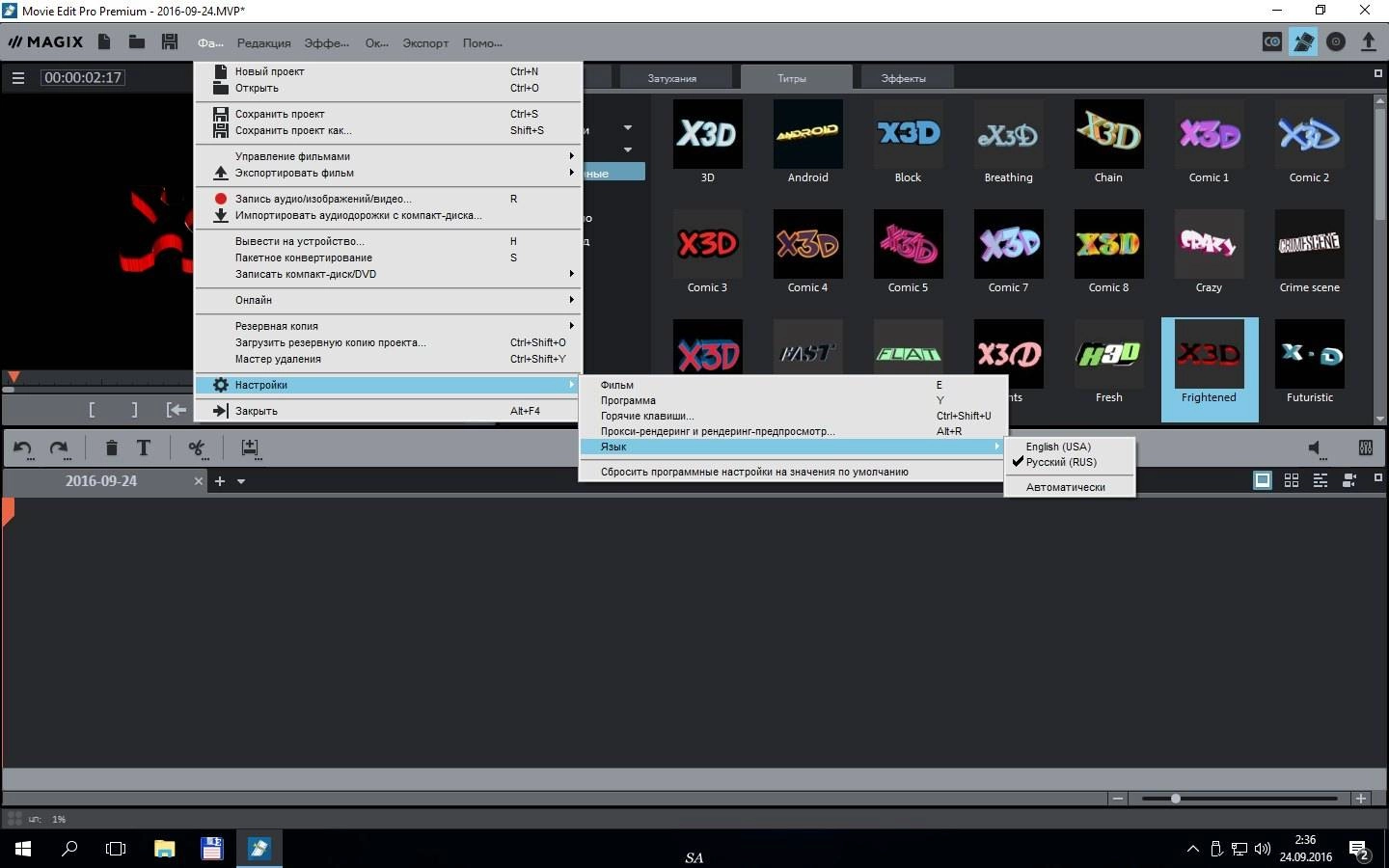Open the mixer icon at far right
1389x868 pixels.
pos(1366,448)
